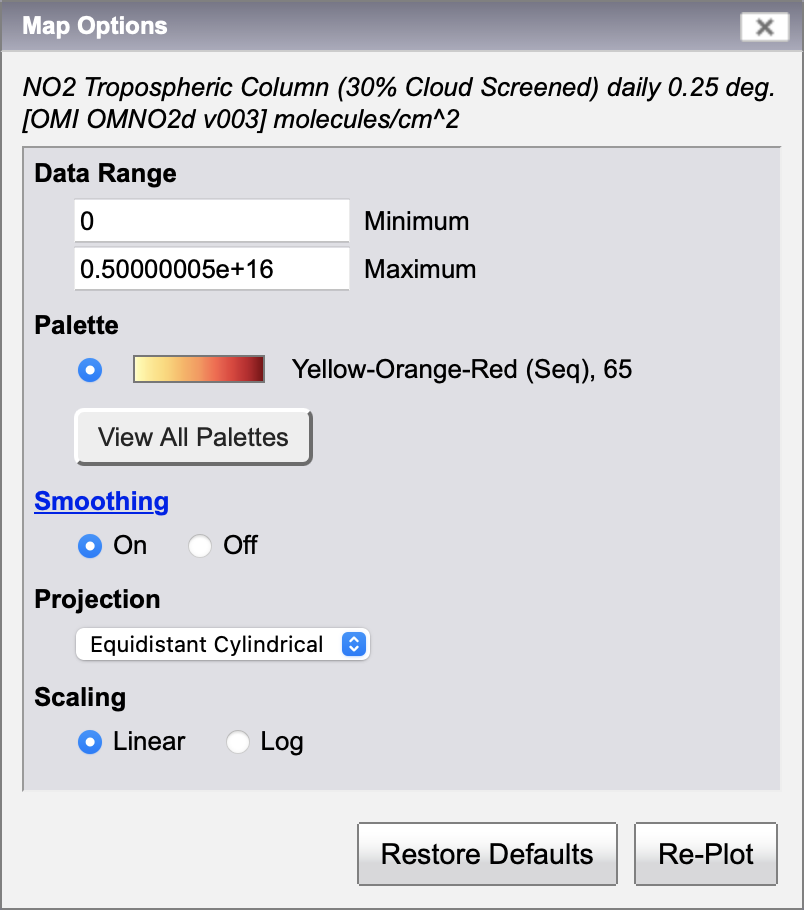804x910 pixels.
Task: Click the Maximum data range field
Action: pos(212,269)
